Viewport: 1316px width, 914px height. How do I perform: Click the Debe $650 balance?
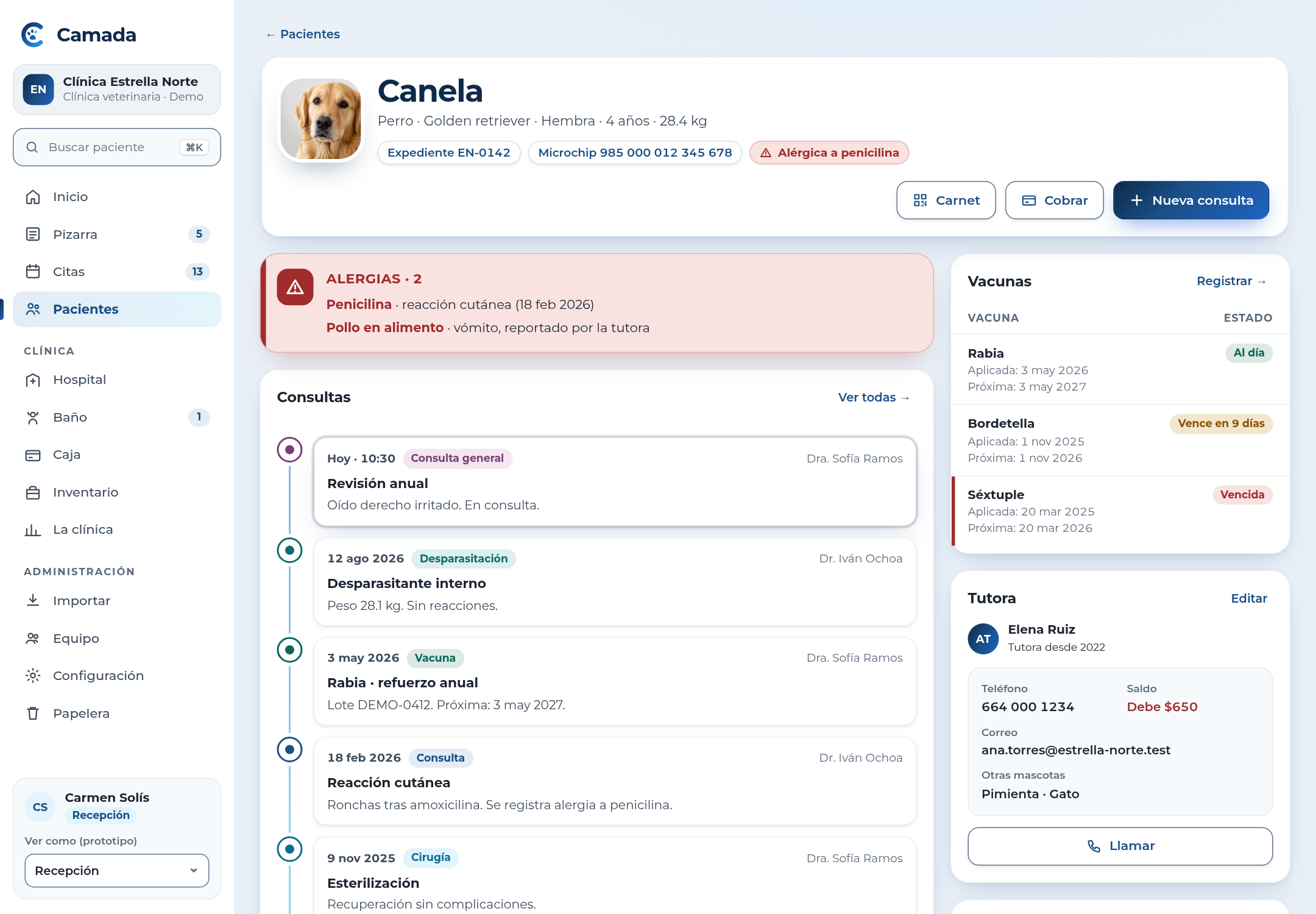1162,707
